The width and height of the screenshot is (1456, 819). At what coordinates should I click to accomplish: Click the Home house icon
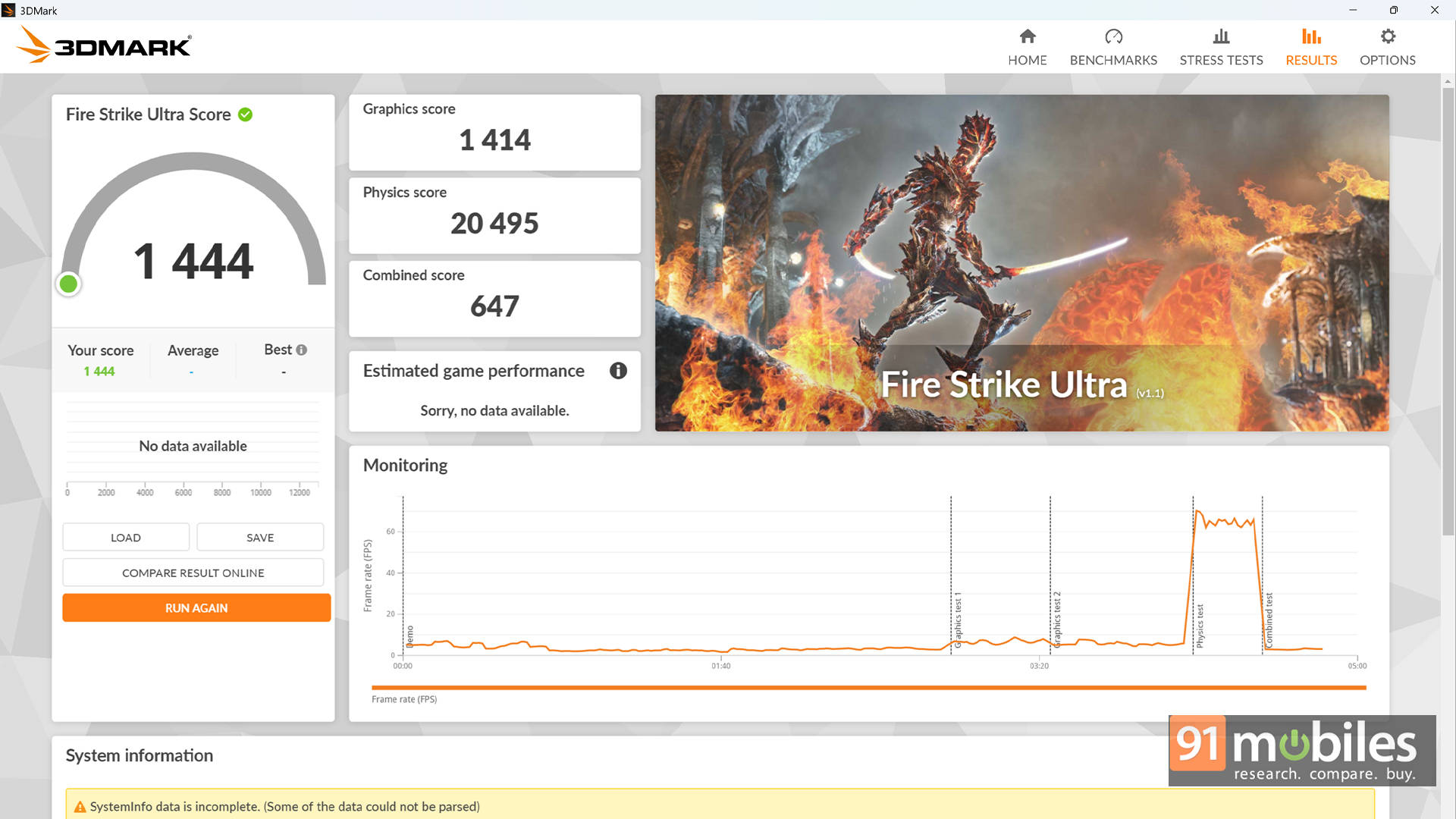click(1028, 36)
